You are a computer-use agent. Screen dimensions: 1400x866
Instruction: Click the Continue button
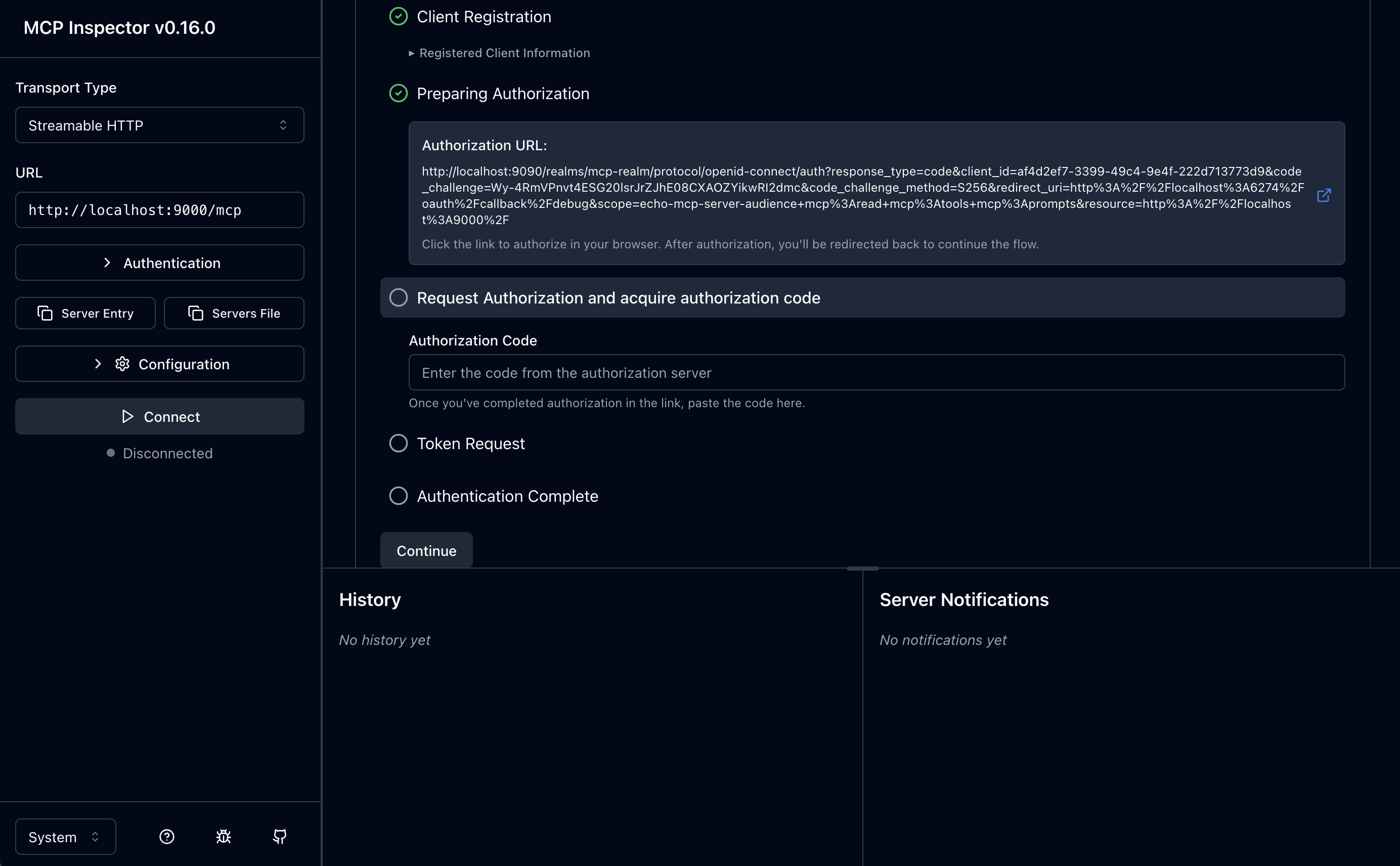(x=426, y=550)
